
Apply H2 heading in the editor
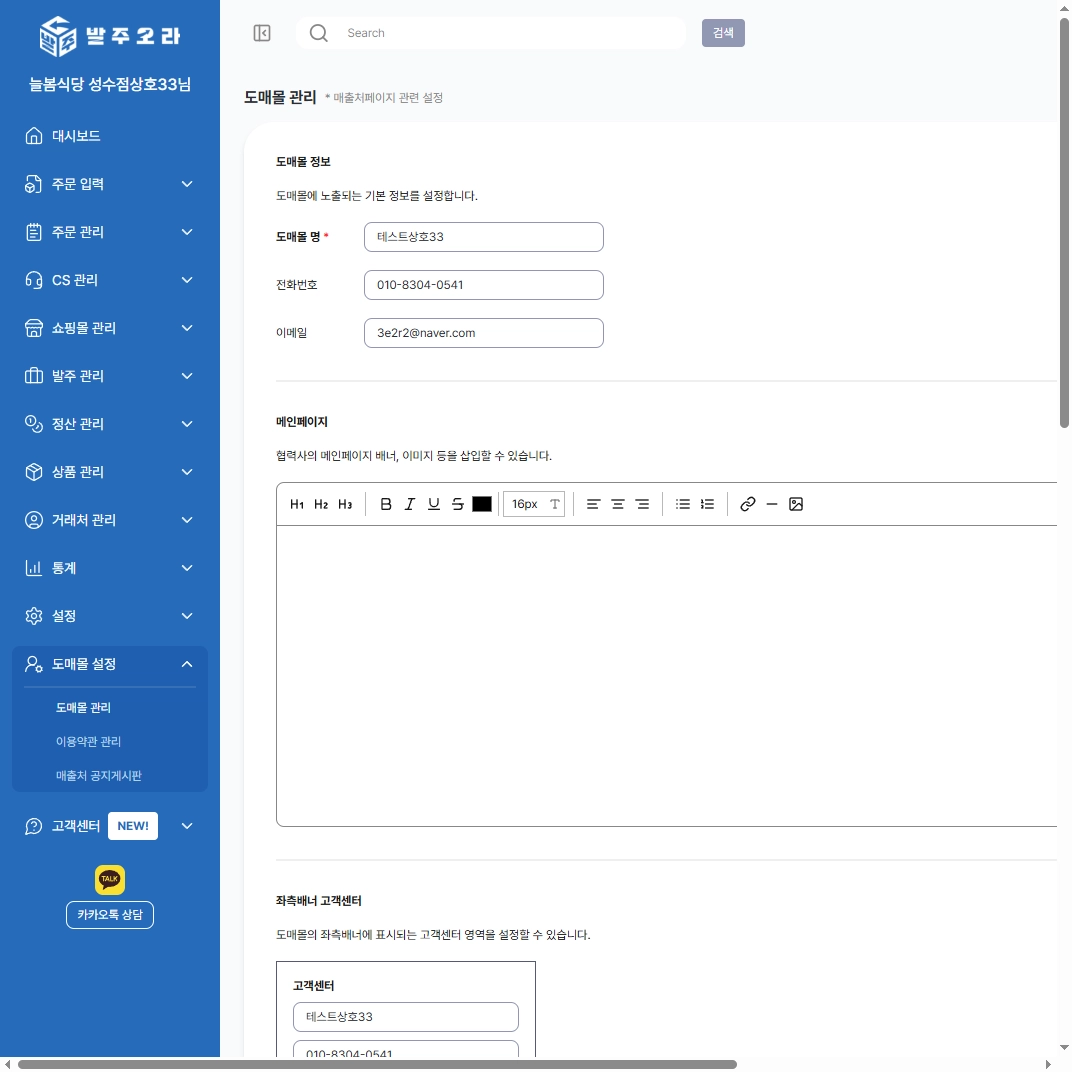click(x=321, y=504)
